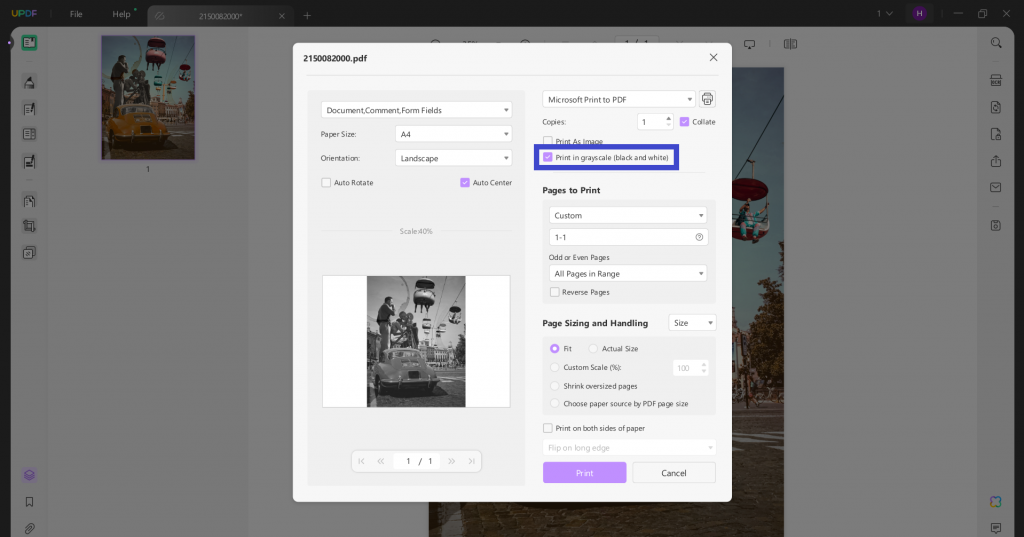Select page 1 thumbnail in sidebar
Viewport: 1024px width, 537px height.
click(x=148, y=97)
